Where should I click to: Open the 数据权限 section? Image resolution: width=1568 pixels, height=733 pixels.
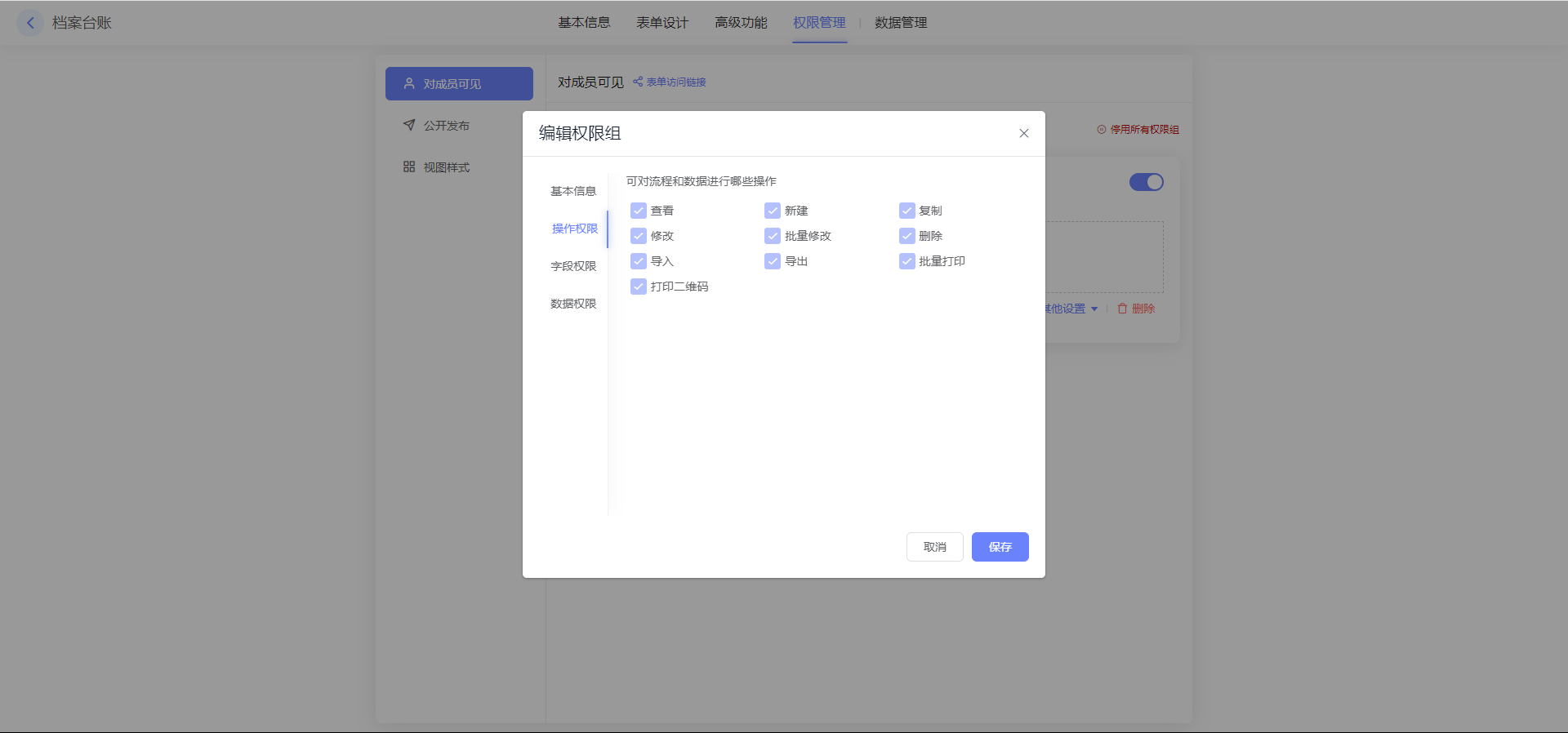coord(573,304)
